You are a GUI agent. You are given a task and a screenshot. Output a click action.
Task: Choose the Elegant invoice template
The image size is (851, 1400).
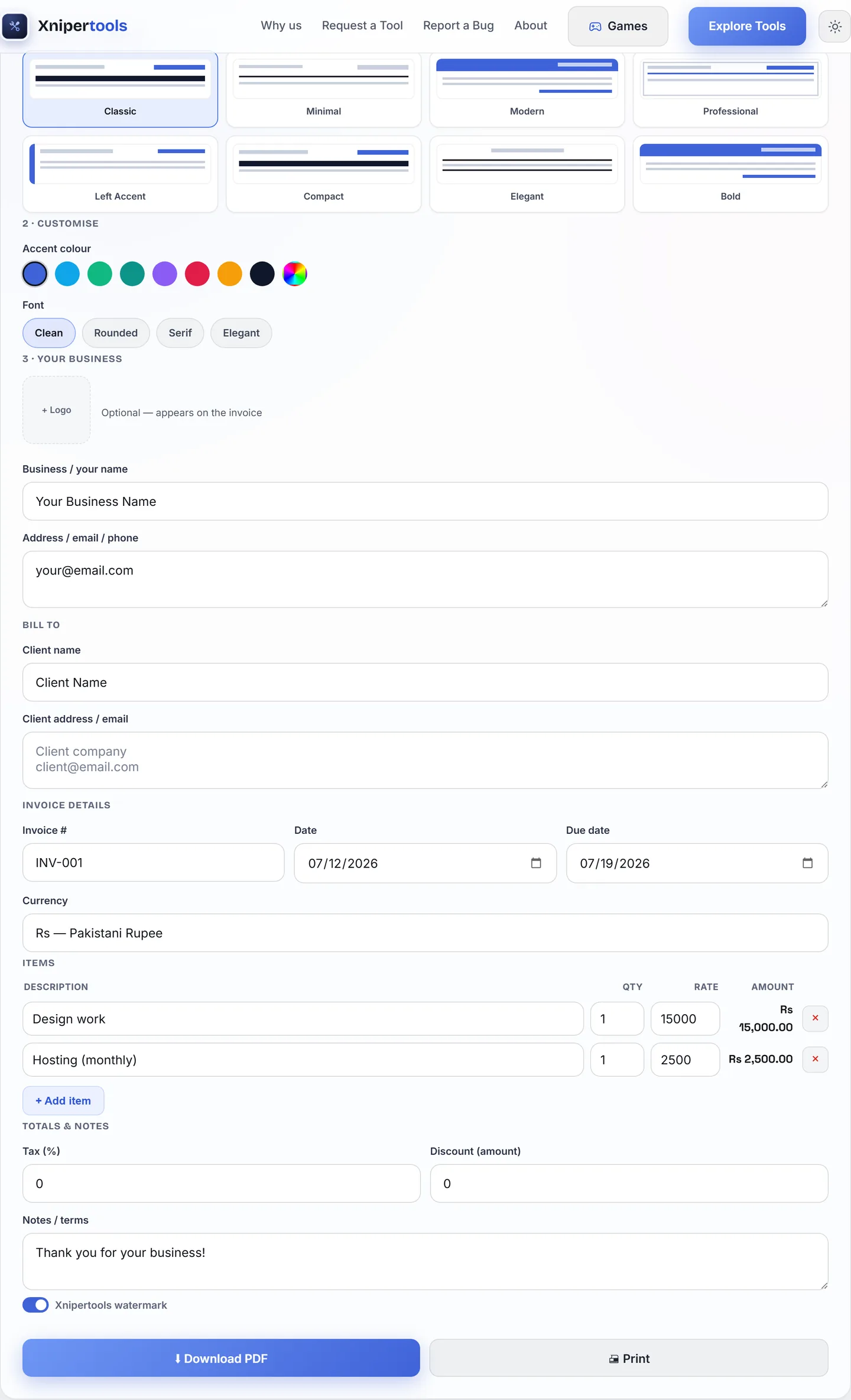(527, 174)
